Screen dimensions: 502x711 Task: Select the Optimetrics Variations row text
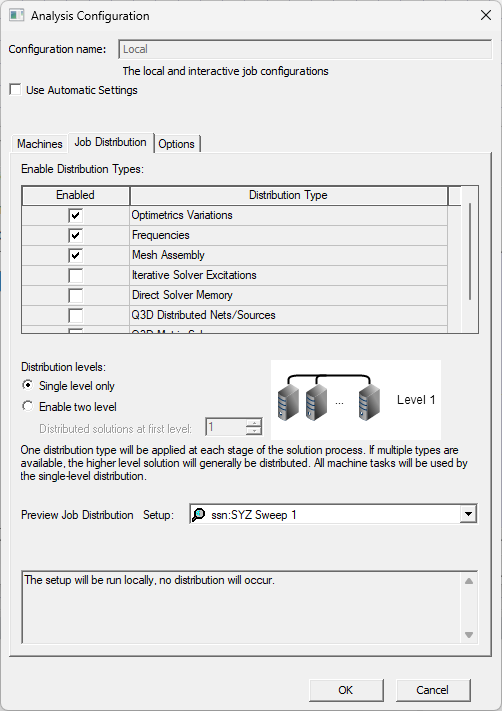point(182,215)
